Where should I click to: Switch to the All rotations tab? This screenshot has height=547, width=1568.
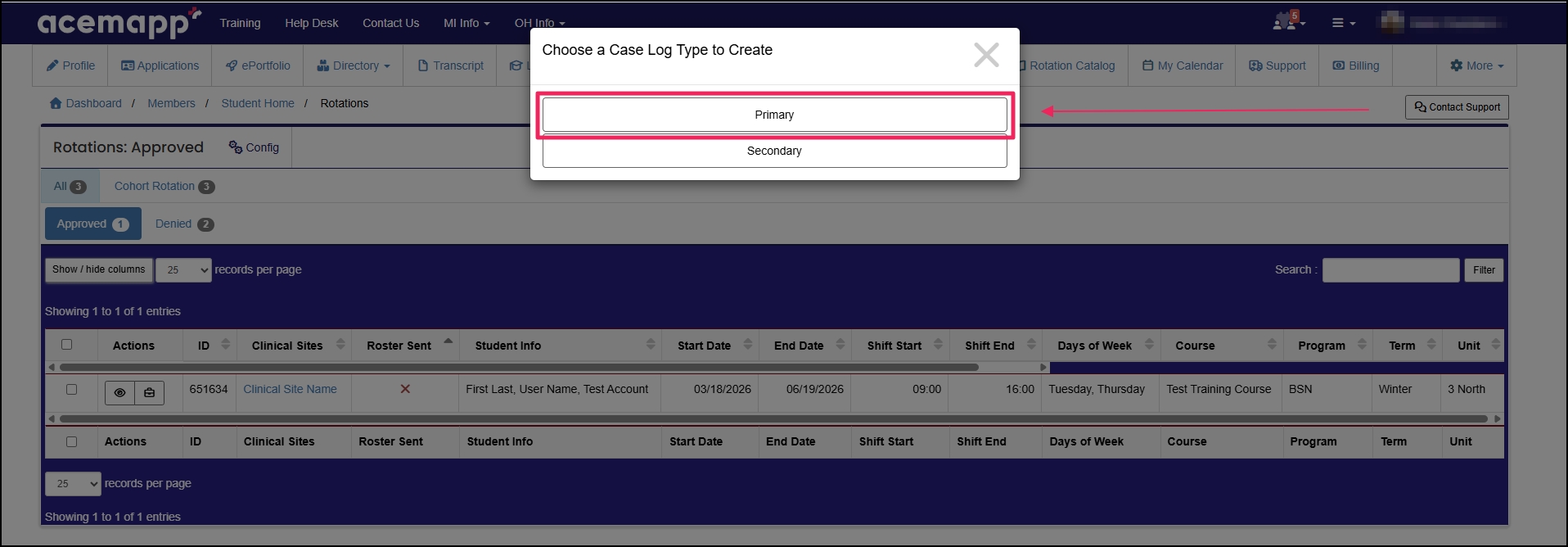tap(70, 186)
